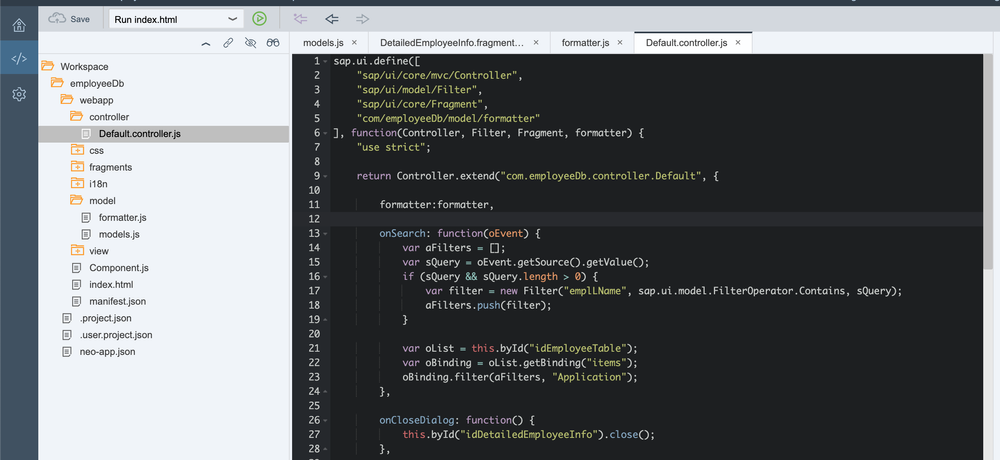Open neo-app.json file
The height and width of the screenshot is (460, 1000).
tap(107, 352)
